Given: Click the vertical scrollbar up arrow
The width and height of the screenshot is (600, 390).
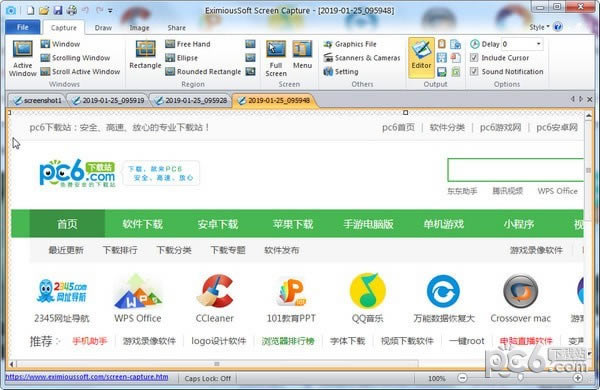Looking at the screenshot, I should pyautogui.click(x=589, y=116).
